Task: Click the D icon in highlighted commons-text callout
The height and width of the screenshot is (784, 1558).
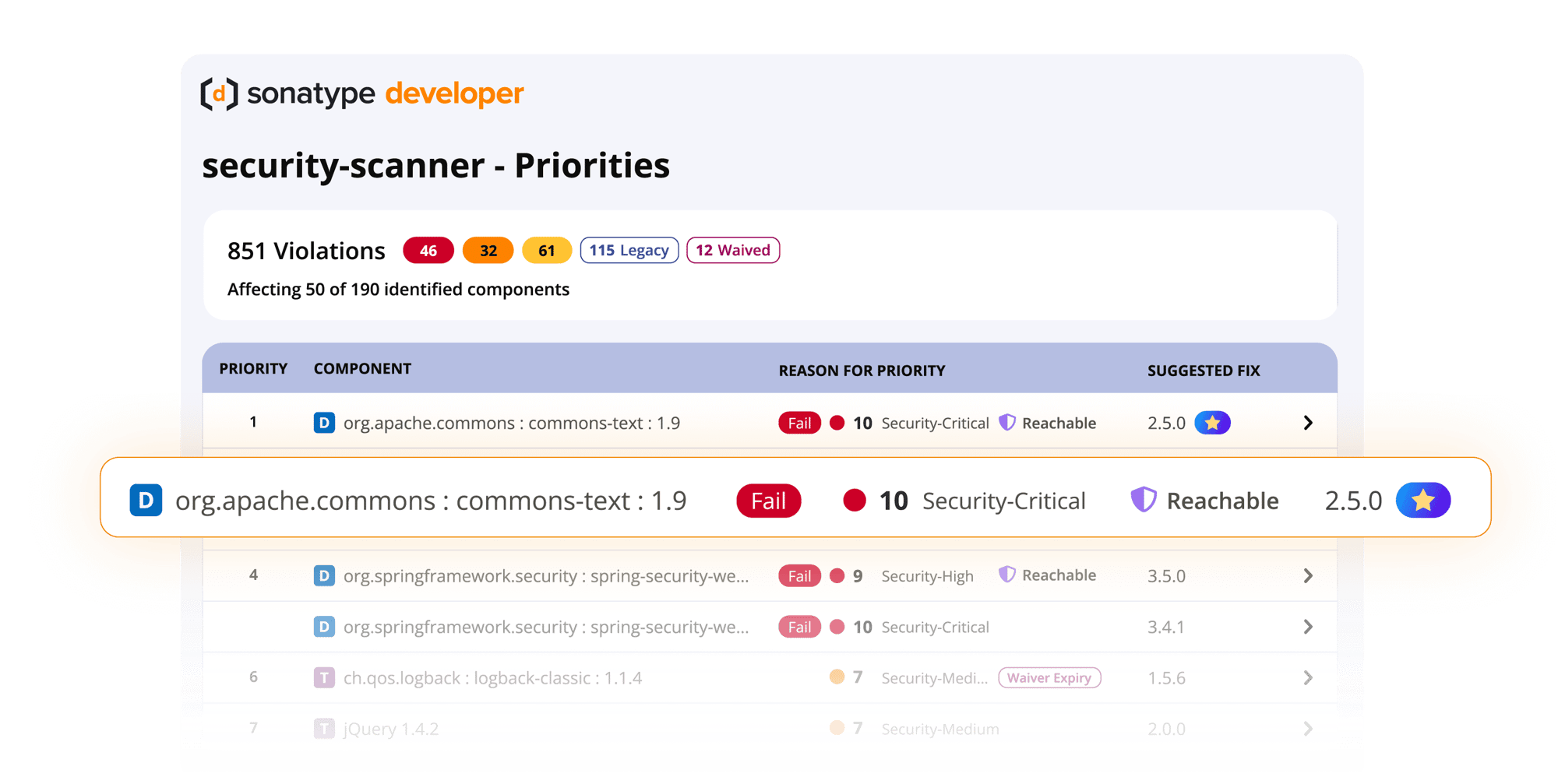Action: click(x=146, y=500)
